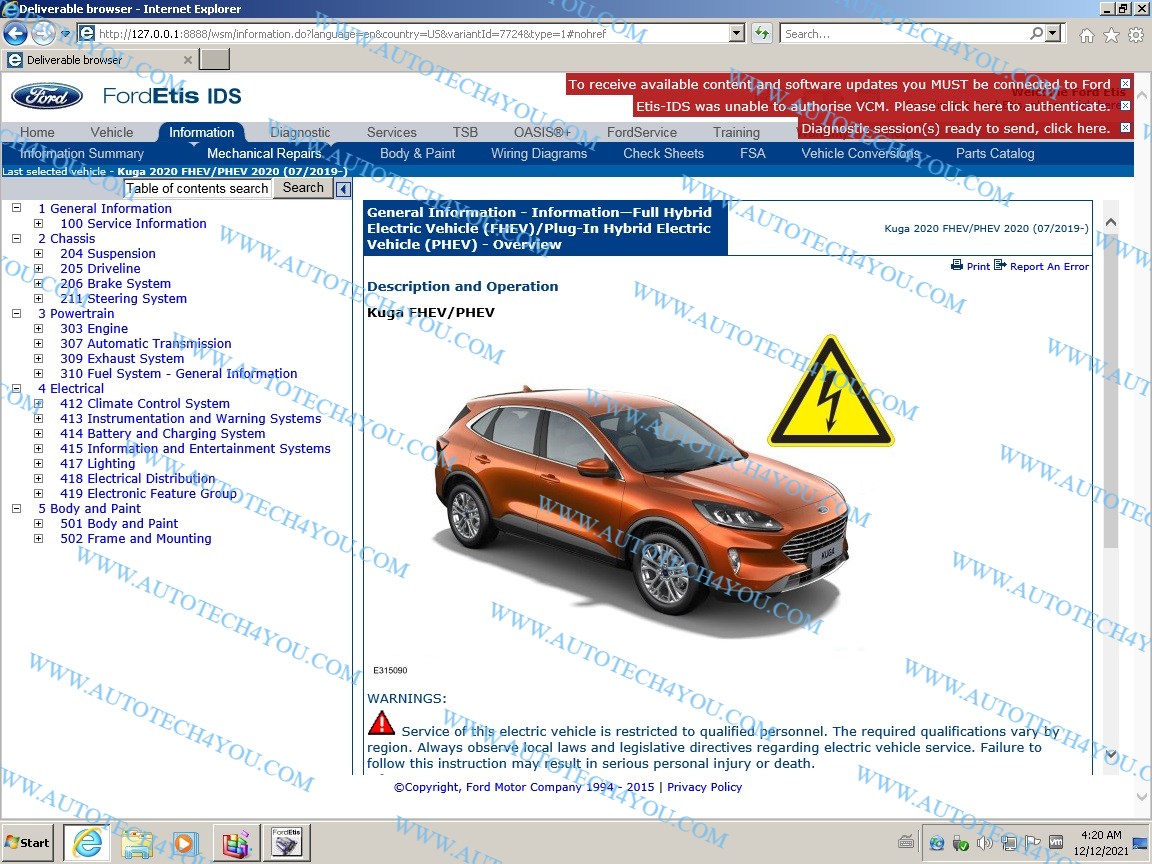Click the browser refresh icon

[x=762, y=34]
